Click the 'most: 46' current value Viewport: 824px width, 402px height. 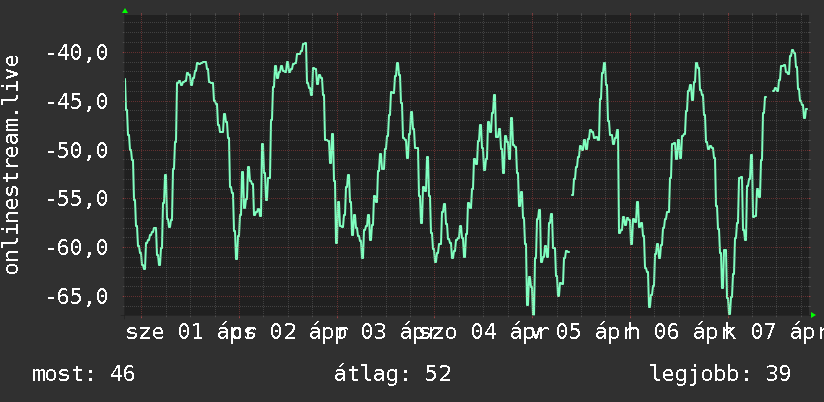(x=84, y=374)
